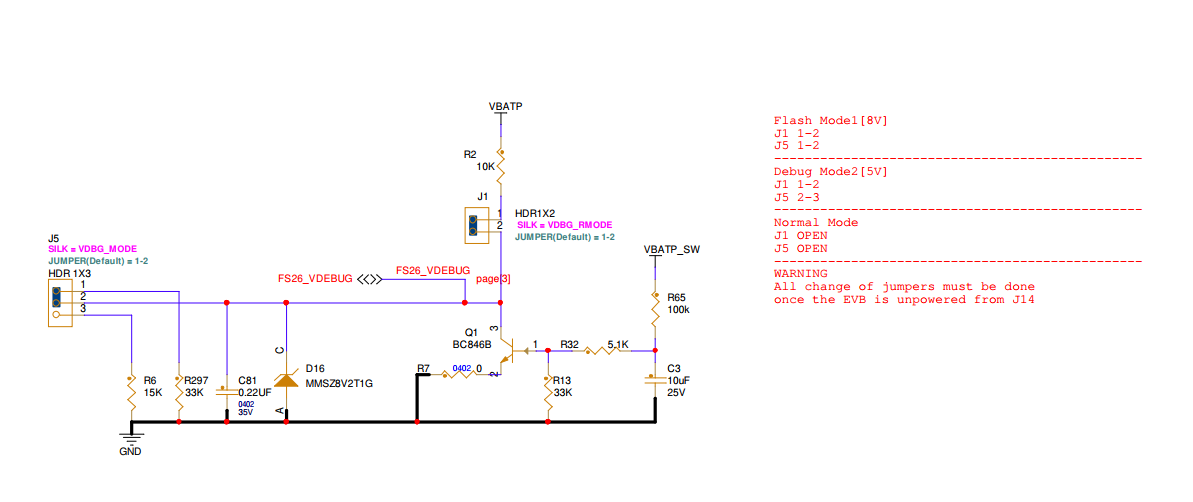The image size is (1193, 502).
Task: Click the VBATP power rail label
Action: [505, 106]
